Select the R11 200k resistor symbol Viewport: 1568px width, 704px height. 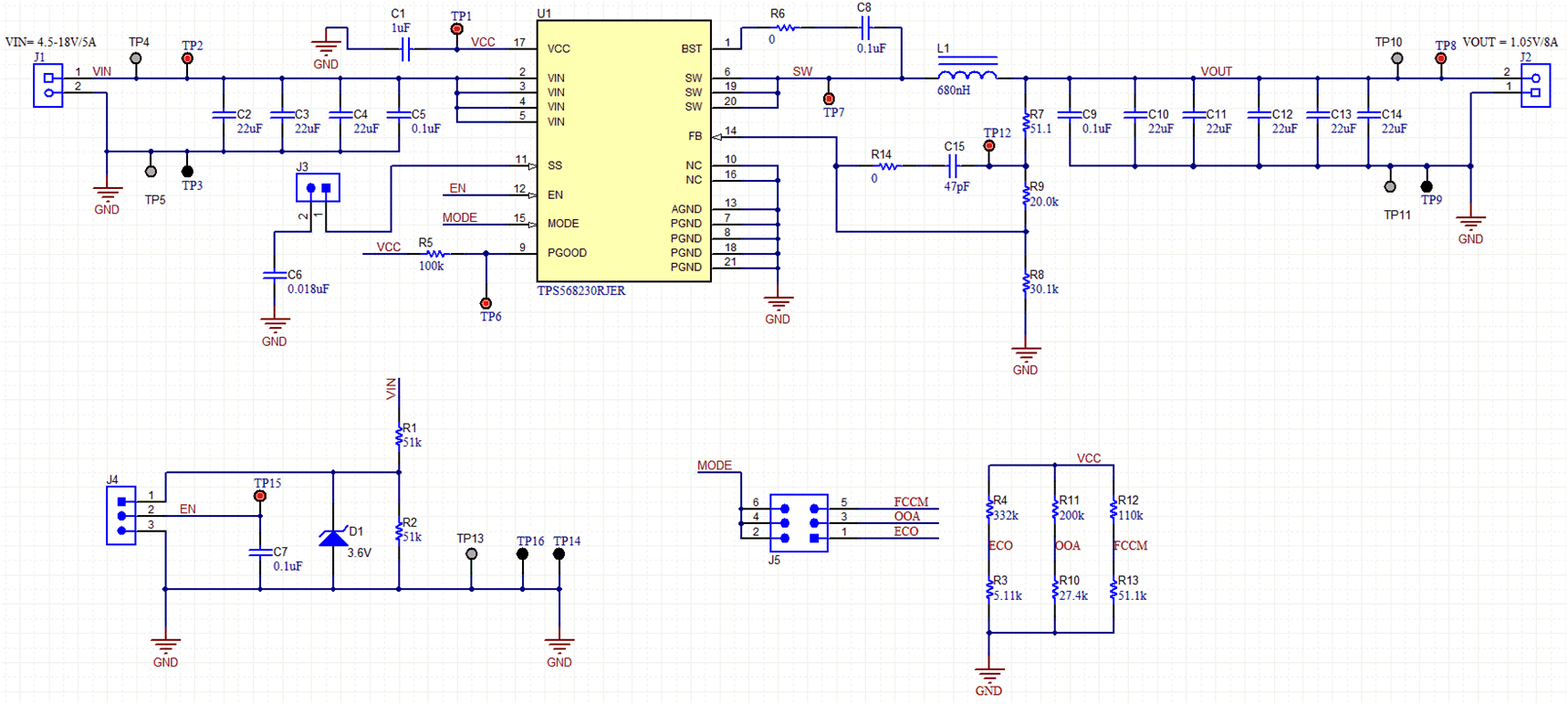pyautogui.click(x=1054, y=509)
